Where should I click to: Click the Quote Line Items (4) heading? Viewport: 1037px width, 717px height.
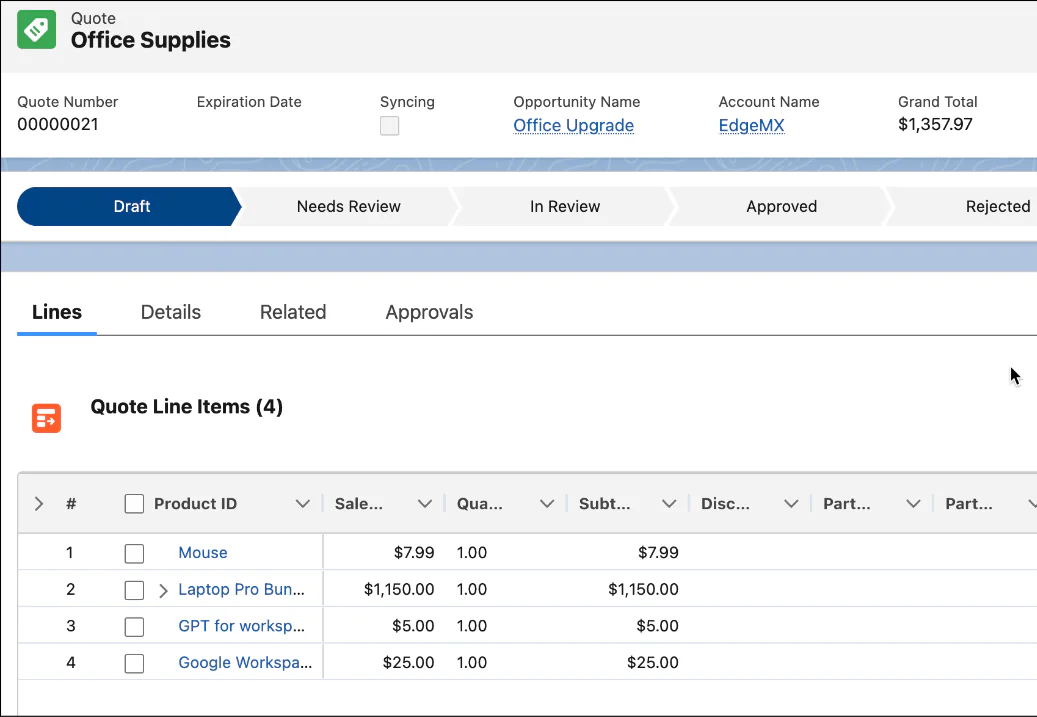coord(187,407)
